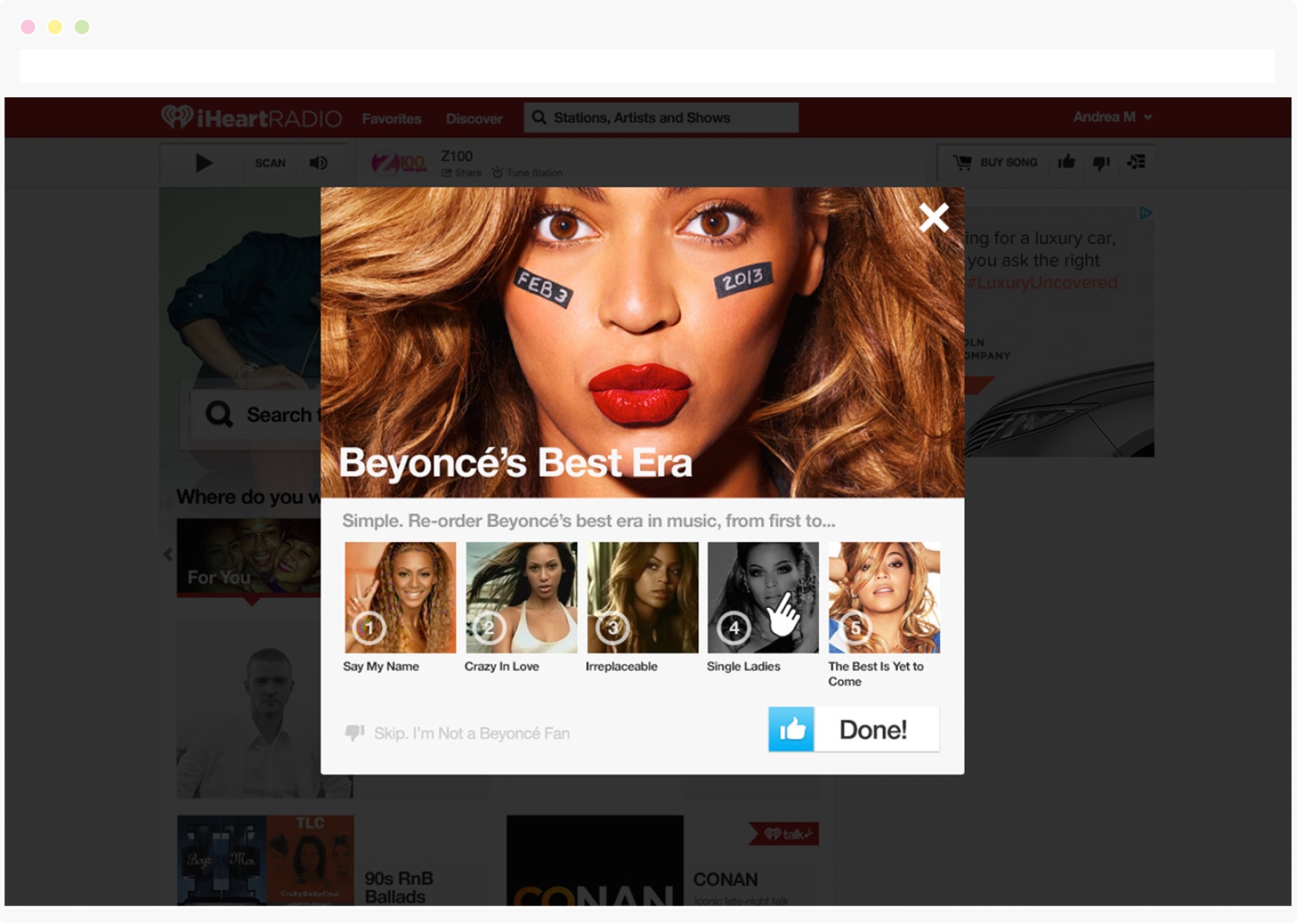Screen dimensions: 1297x924
Task: Click the Stations, Artists and Shows search field
Action: 661,118
